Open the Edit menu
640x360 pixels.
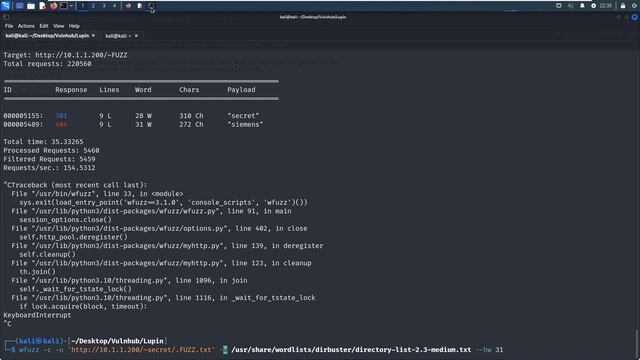[x=44, y=26]
